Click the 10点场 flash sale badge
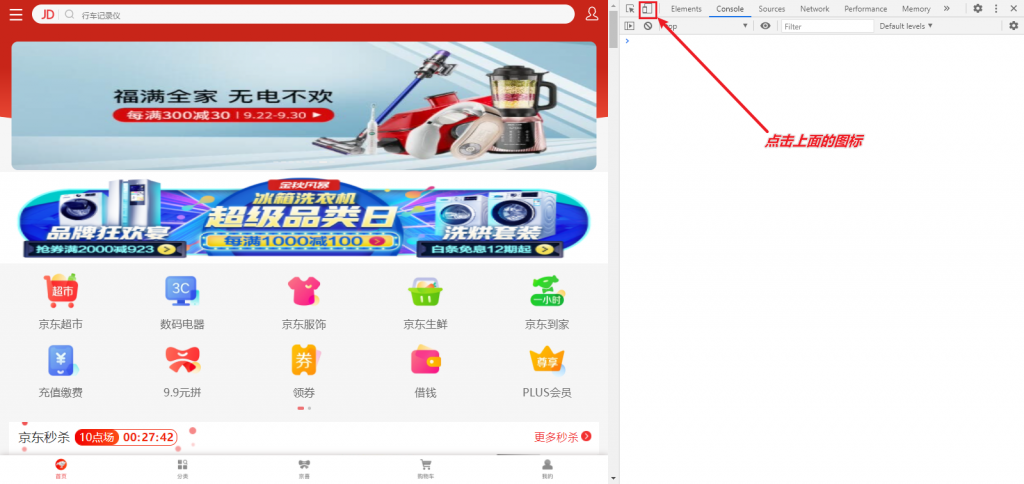Screen dimensions: 1024x484 [x=96, y=437]
